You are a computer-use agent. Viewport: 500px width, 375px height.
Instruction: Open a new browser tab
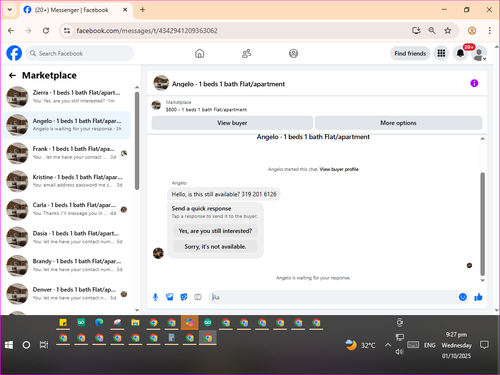143,10
